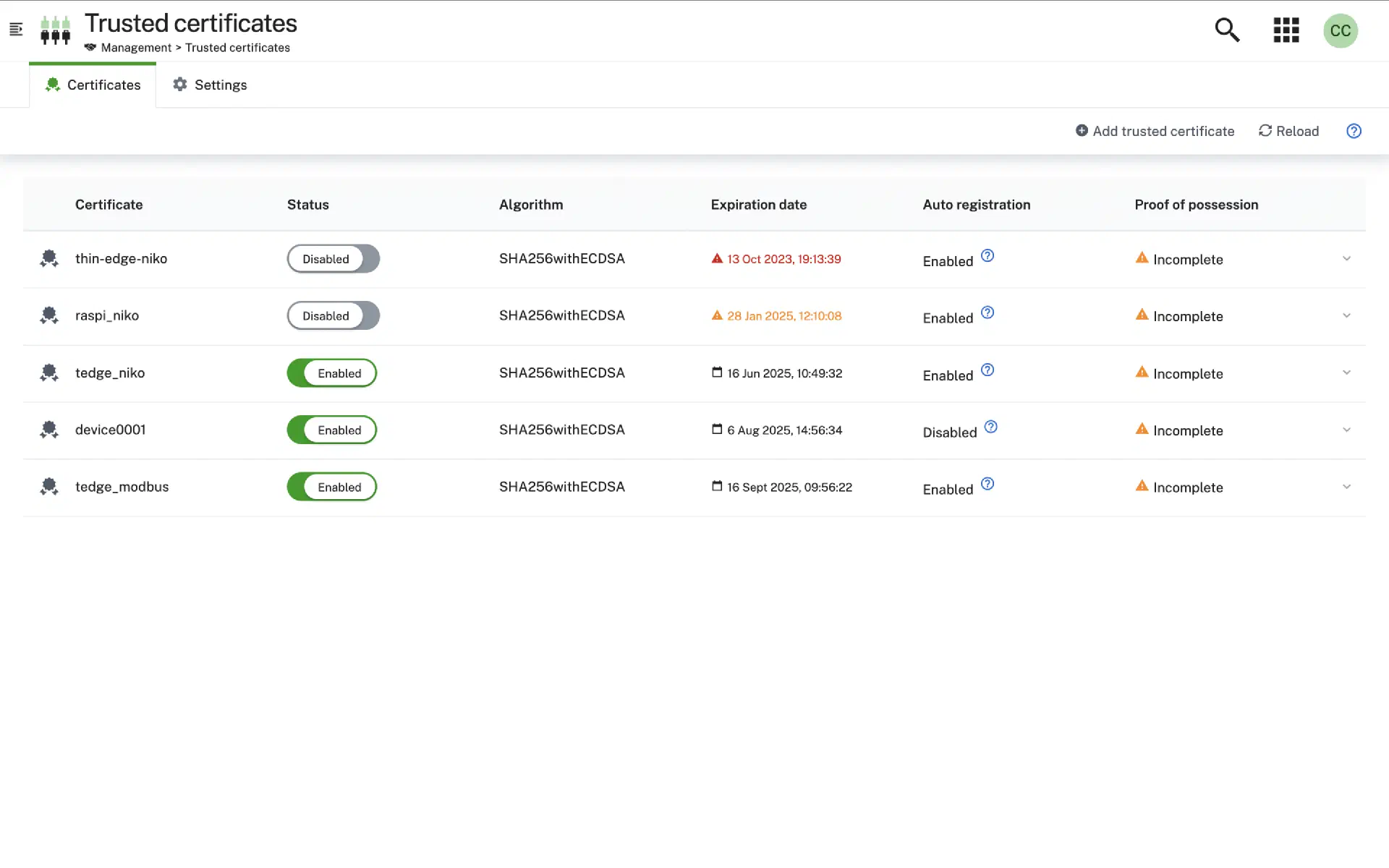Expand the tedge_niko row chevron
The width and height of the screenshot is (1389, 868).
coord(1346,373)
